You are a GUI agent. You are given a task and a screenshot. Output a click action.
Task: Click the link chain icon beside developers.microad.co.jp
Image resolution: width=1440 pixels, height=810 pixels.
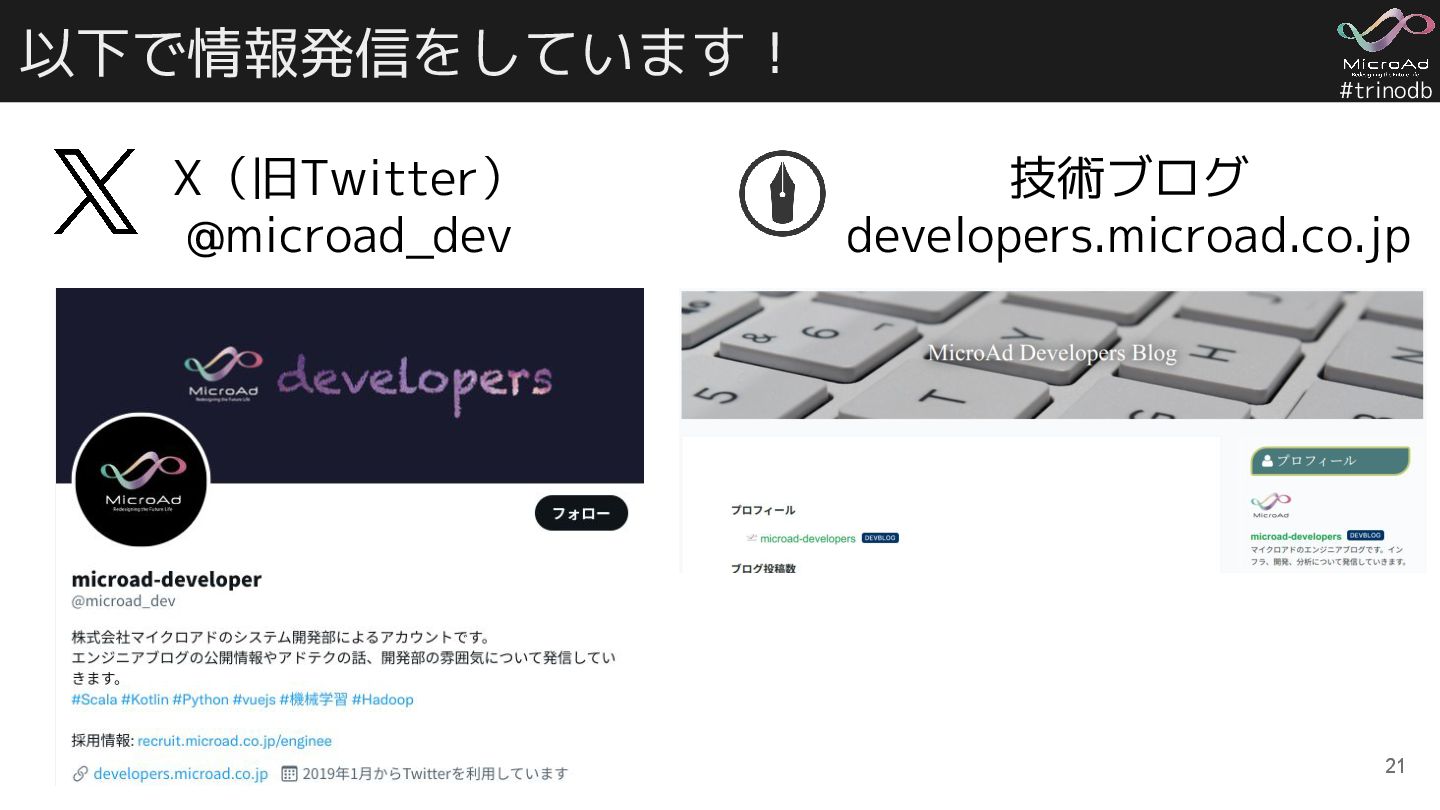click(80, 773)
